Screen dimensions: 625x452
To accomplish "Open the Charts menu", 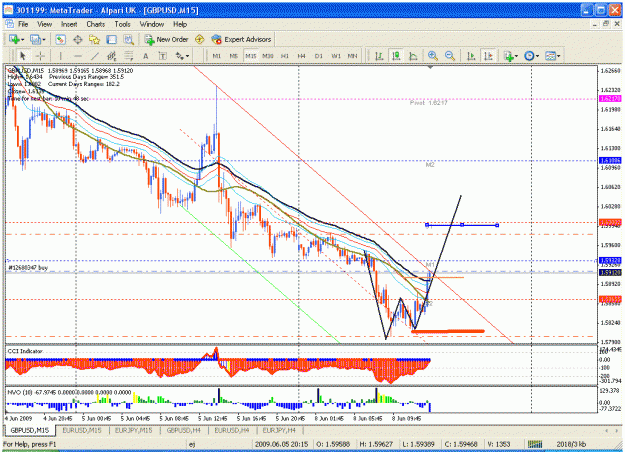I will 96,24.
